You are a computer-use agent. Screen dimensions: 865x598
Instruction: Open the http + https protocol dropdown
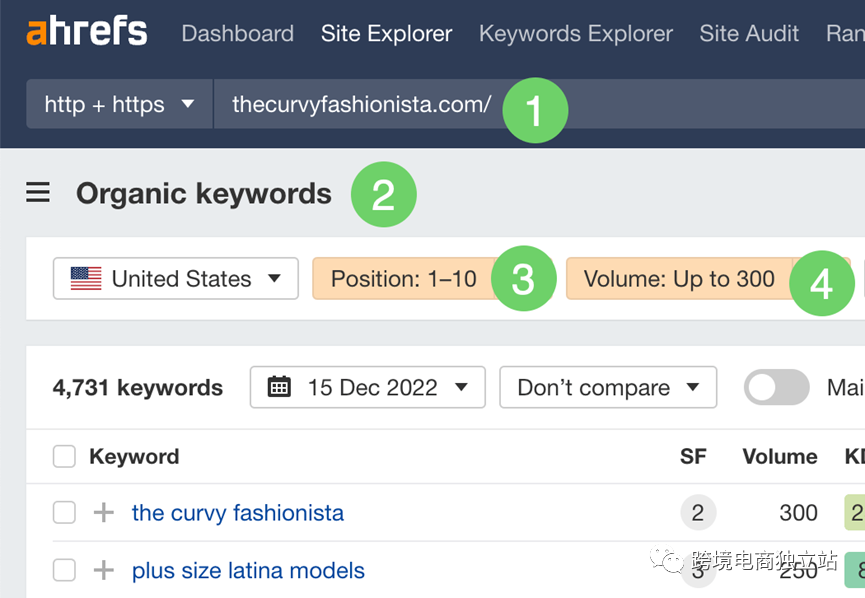(119, 104)
